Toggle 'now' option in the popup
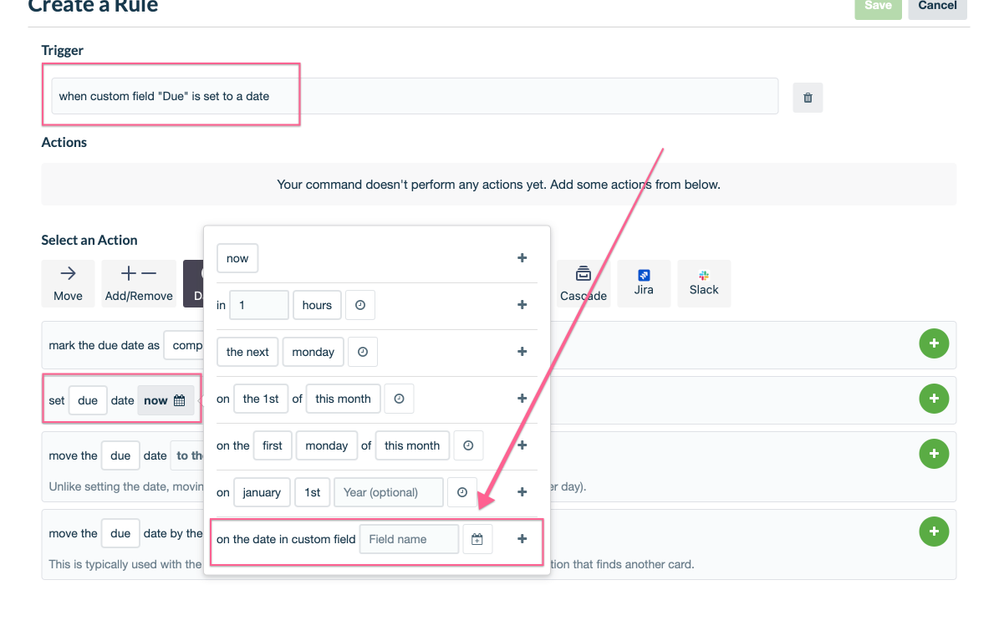Image resolution: width=999 pixels, height=620 pixels. point(237,258)
